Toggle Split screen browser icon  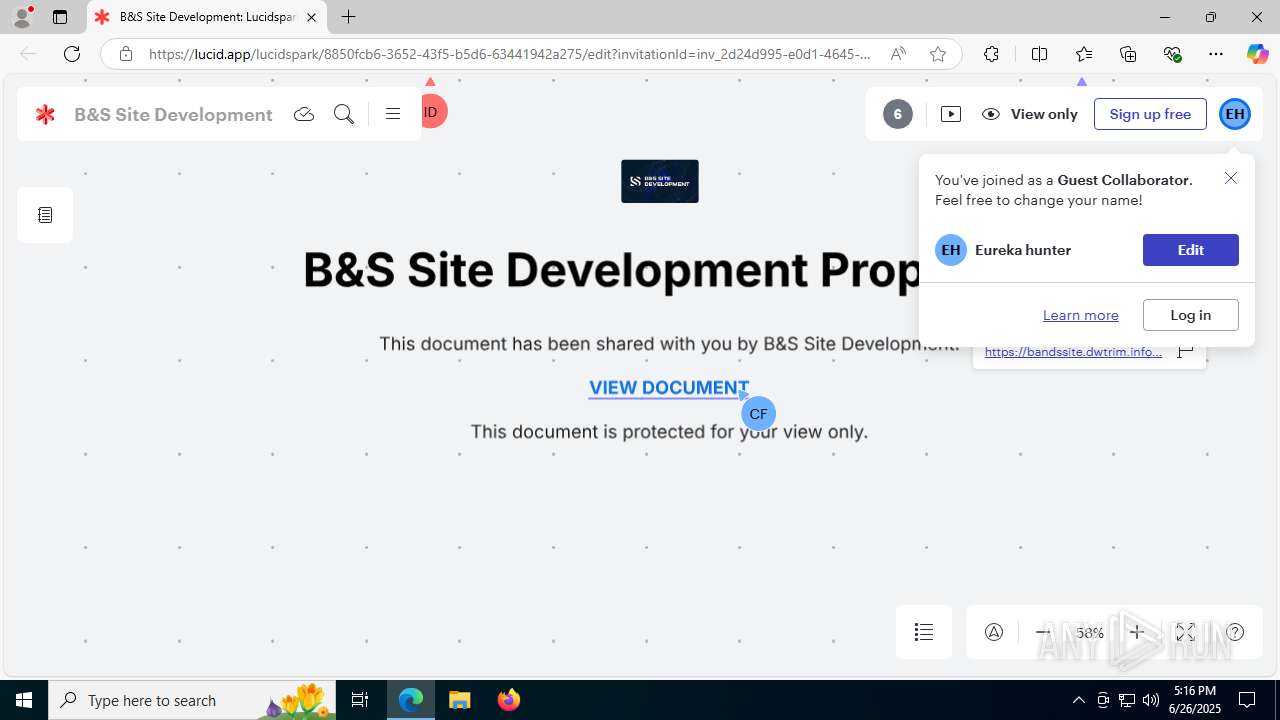(1039, 54)
